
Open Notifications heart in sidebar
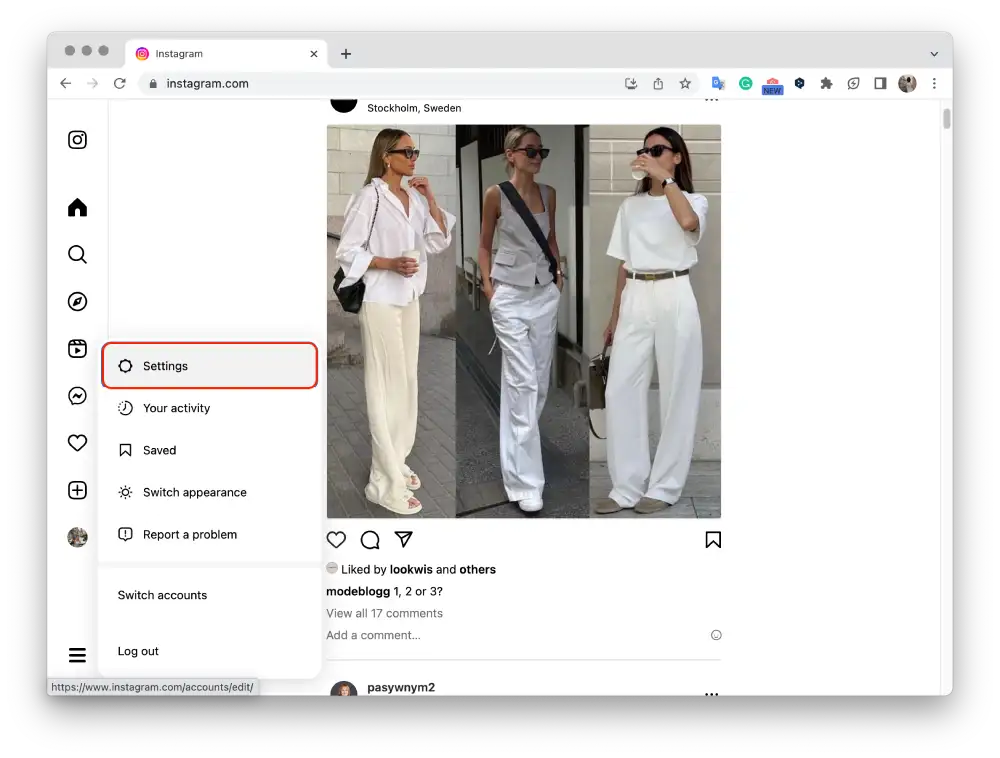[77, 442]
